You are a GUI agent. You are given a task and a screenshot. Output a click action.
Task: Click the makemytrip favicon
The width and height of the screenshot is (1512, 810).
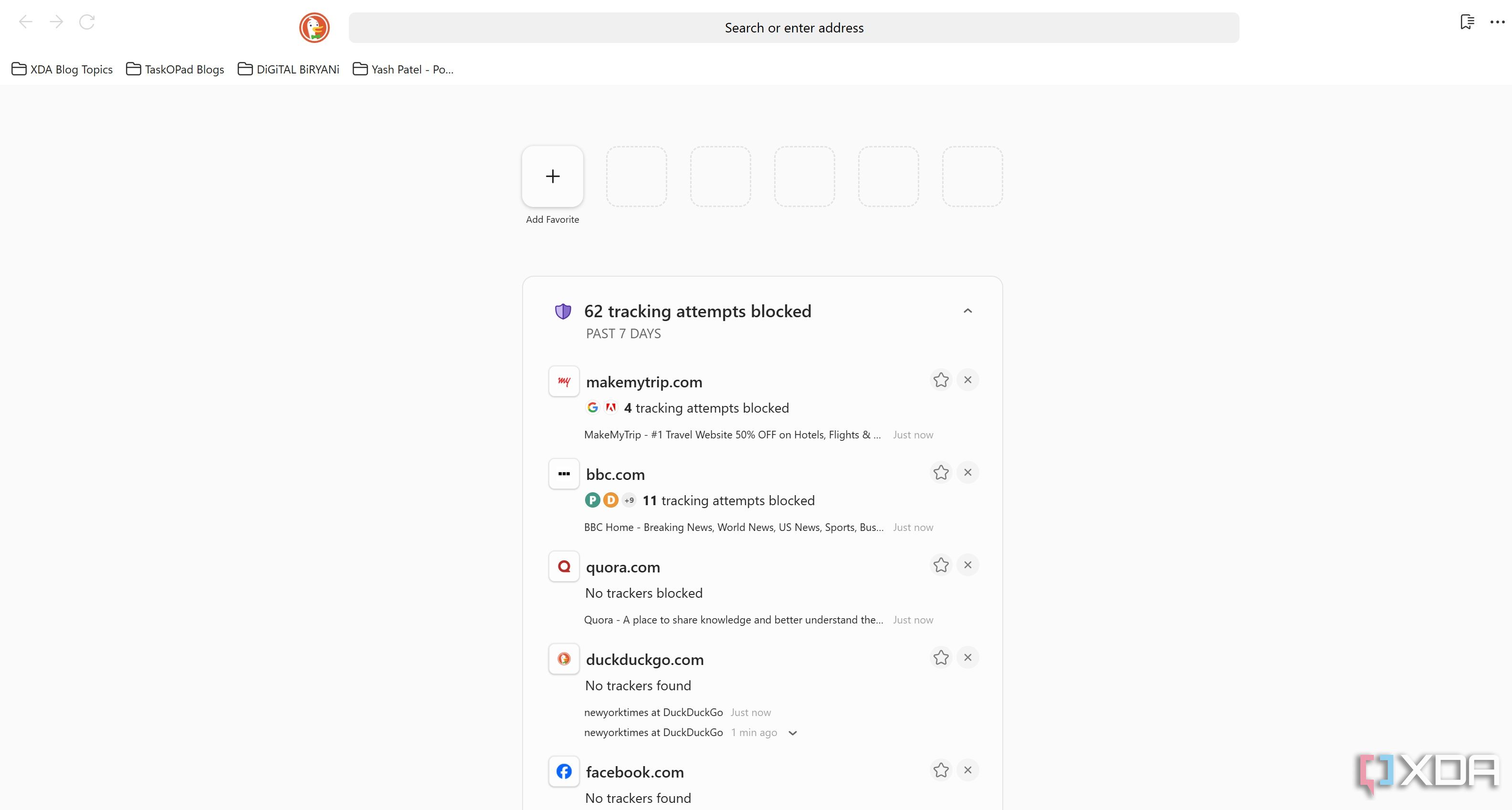tap(564, 382)
